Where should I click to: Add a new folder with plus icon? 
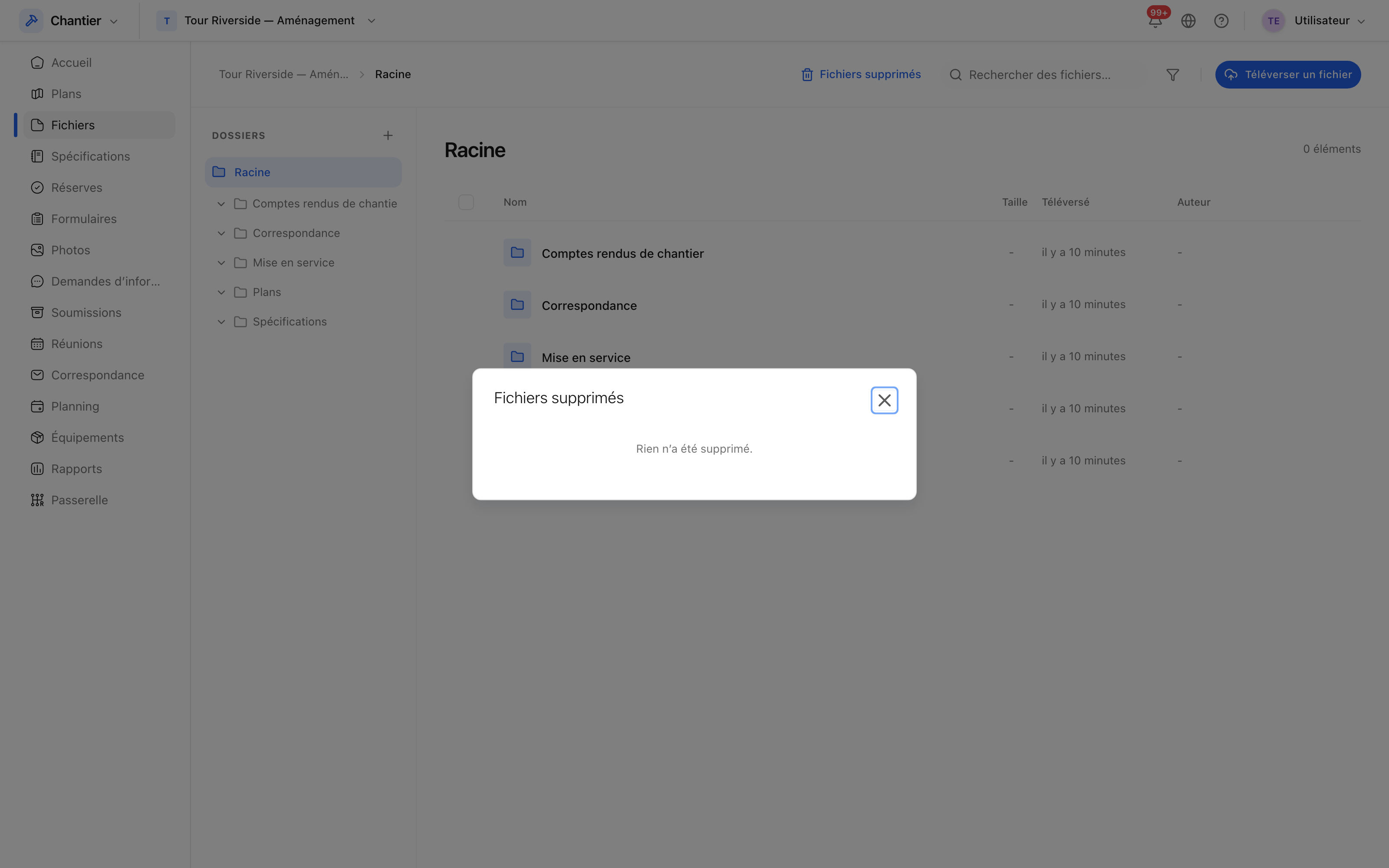pyautogui.click(x=388, y=135)
